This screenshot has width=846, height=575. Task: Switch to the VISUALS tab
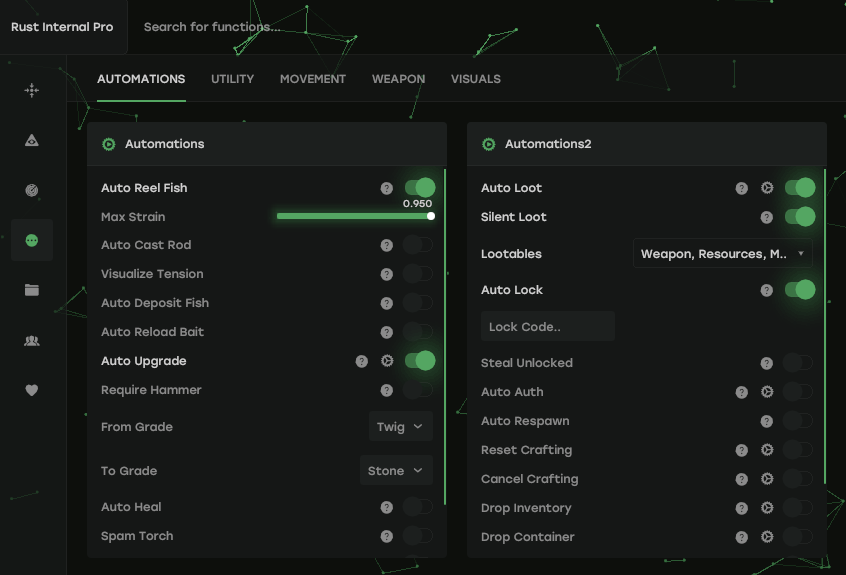pyautogui.click(x=476, y=79)
